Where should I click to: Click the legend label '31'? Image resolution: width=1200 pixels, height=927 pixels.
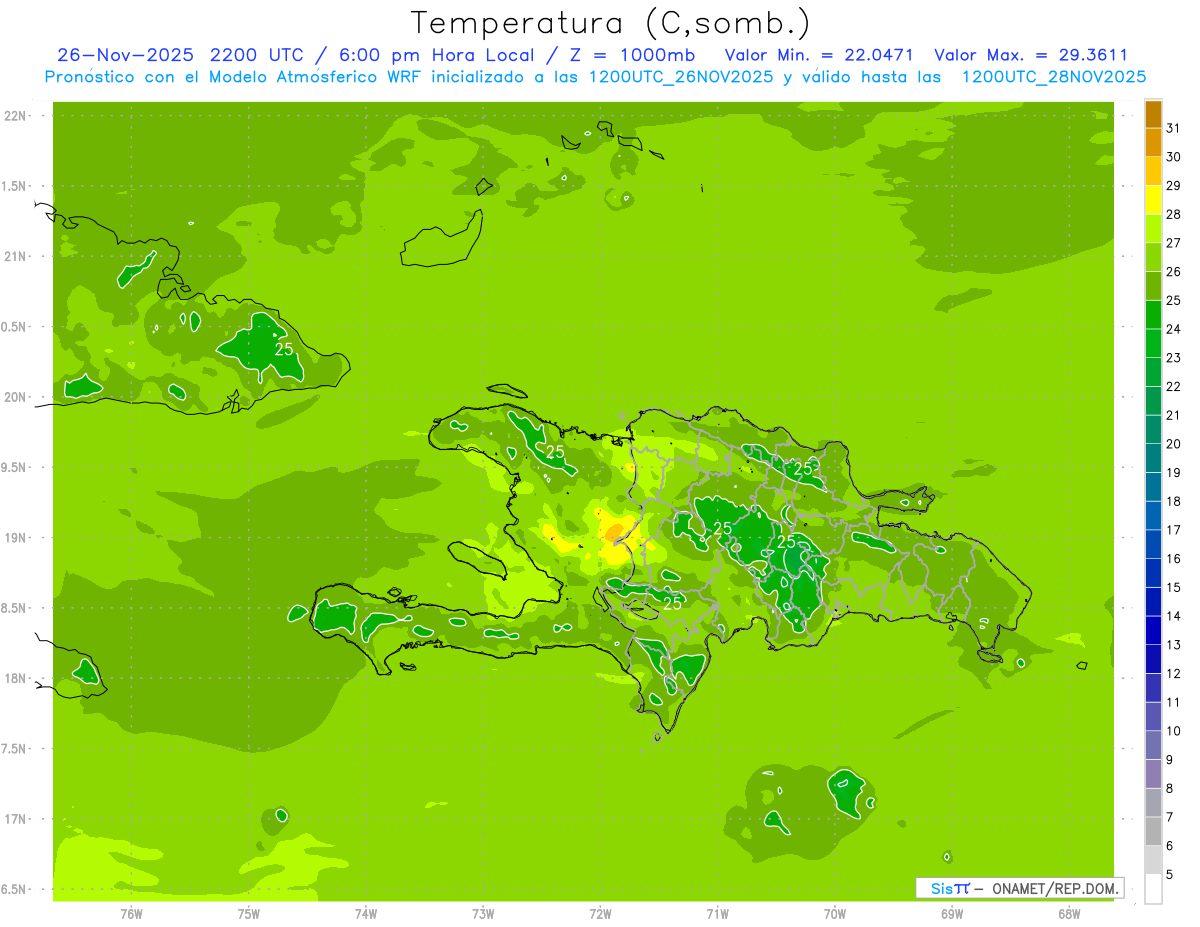(x=1174, y=129)
